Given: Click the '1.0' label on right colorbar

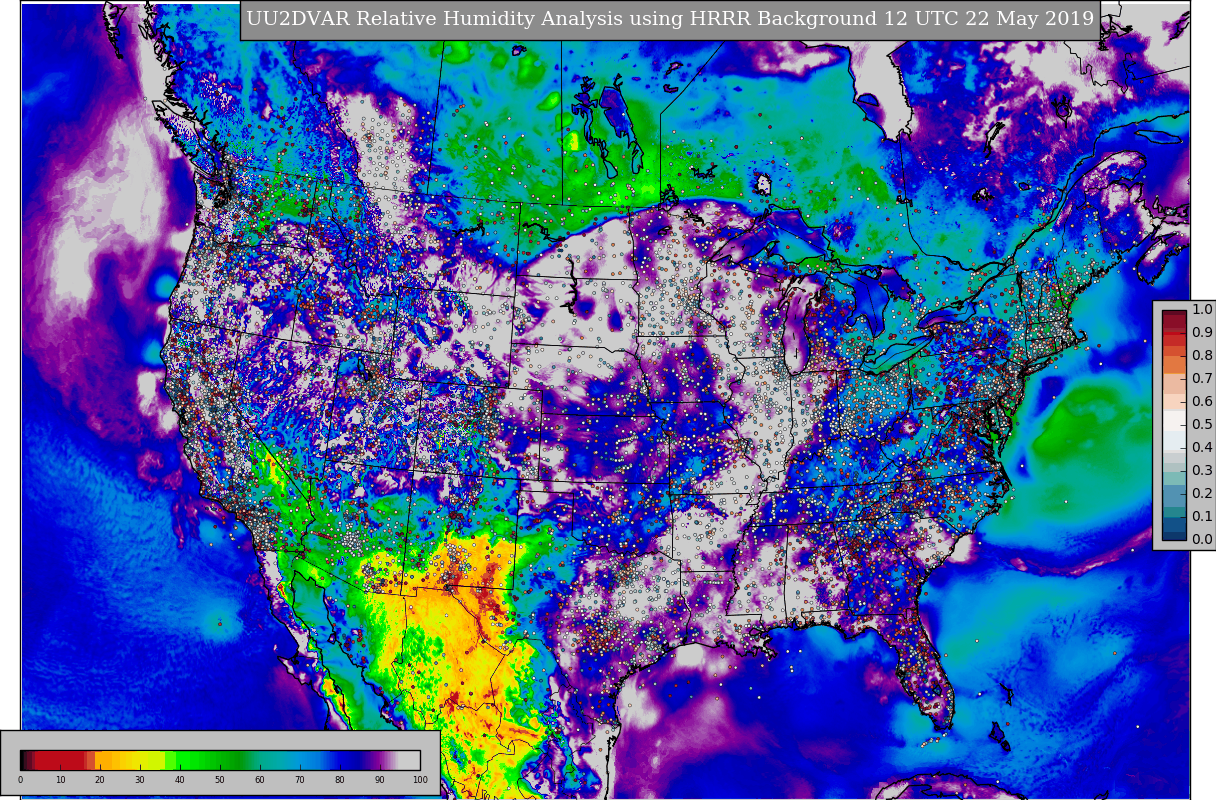Looking at the screenshot, I should coord(1202,310).
